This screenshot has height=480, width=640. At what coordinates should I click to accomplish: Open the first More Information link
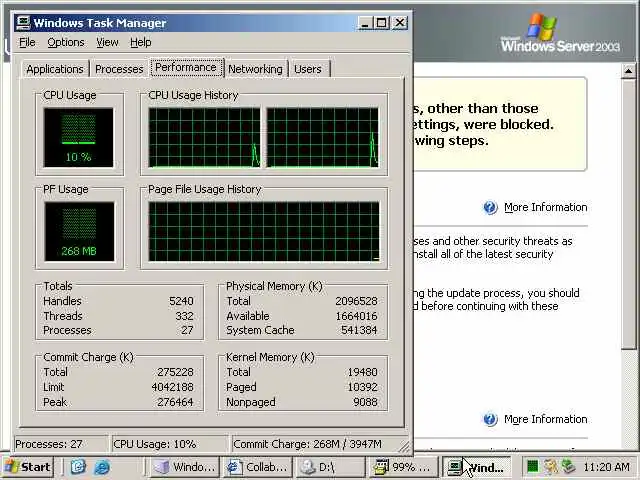point(545,207)
